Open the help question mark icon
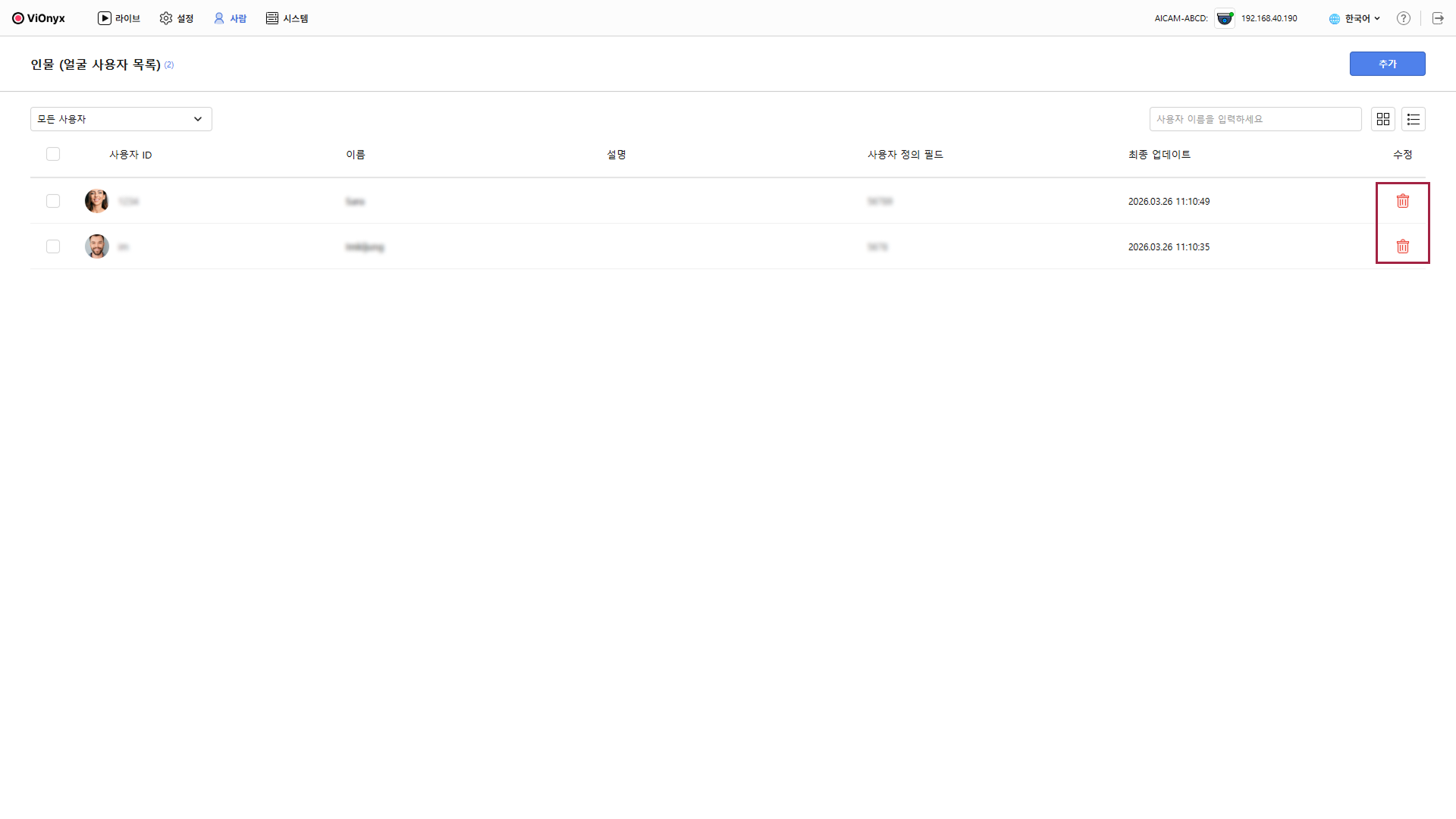1456x819 pixels. (1403, 18)
